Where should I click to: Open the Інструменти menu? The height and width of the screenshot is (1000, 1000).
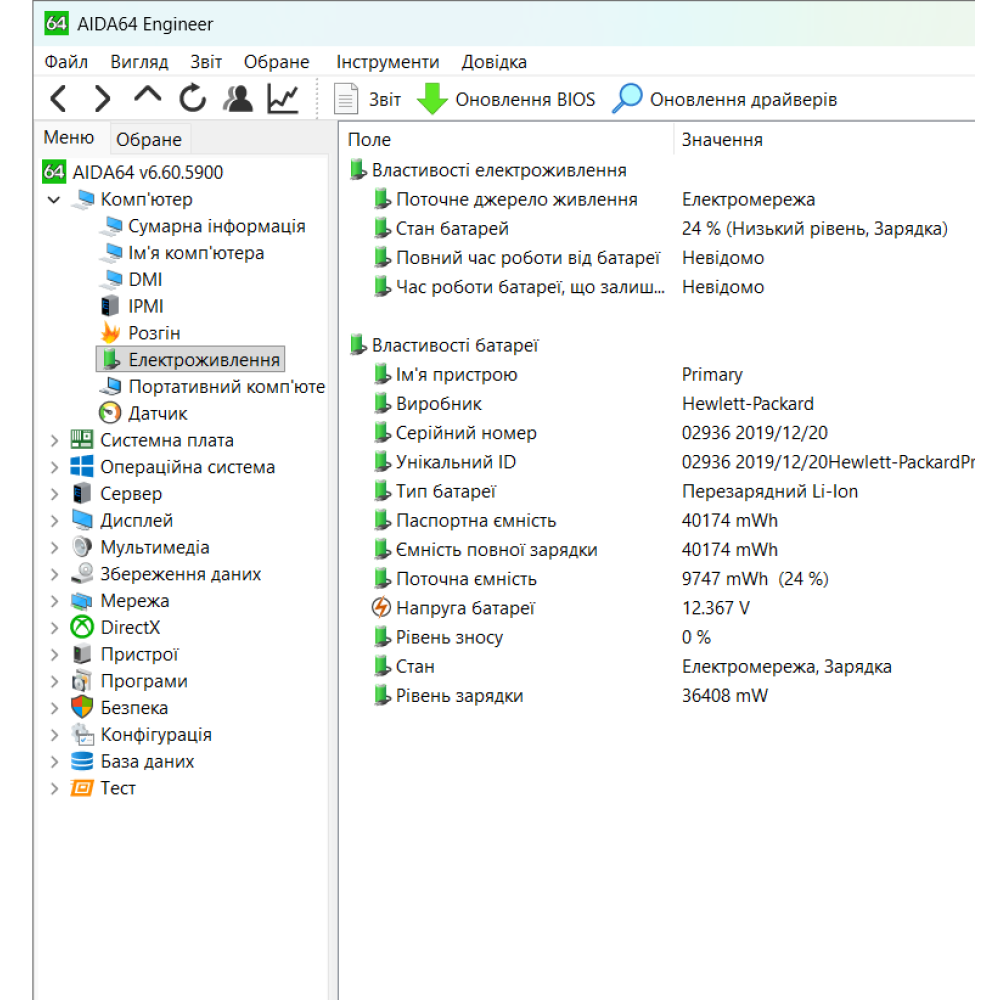pos(387,62)
